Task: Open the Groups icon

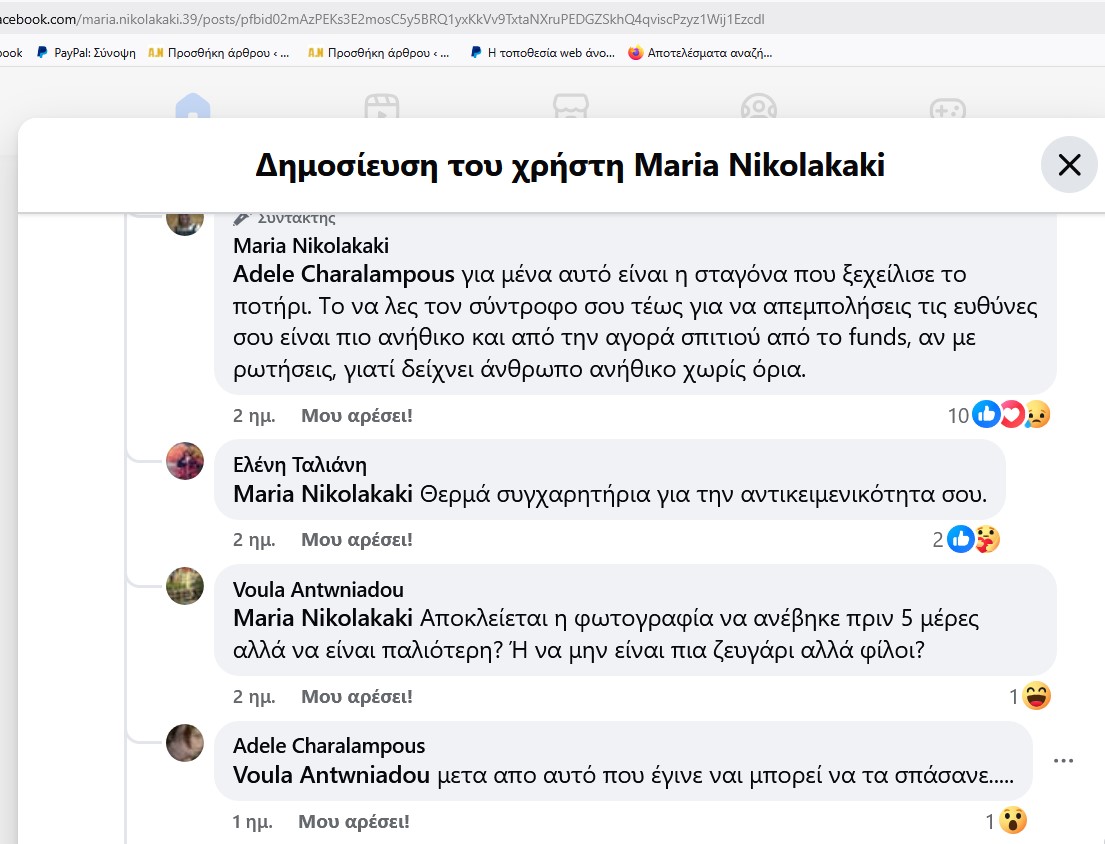Action: click(x=759, y=106)
